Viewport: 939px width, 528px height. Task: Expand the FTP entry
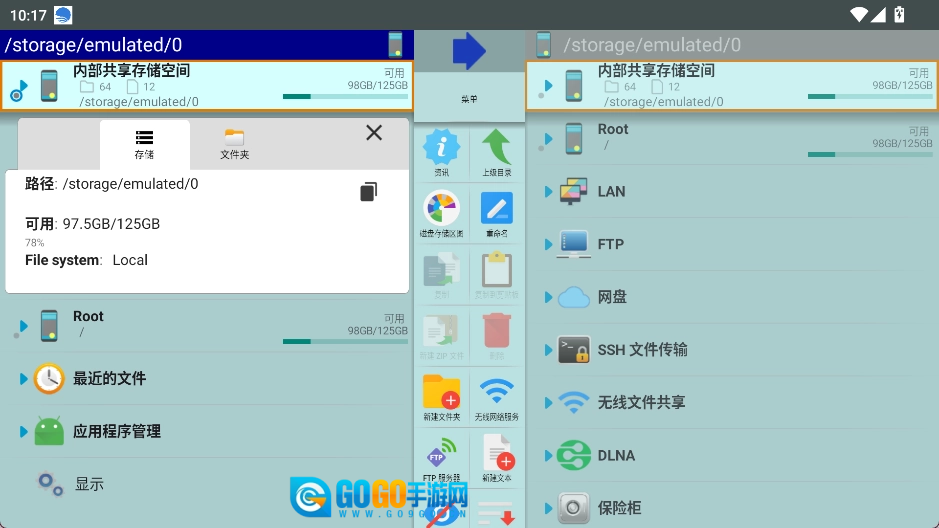(549, 244)
